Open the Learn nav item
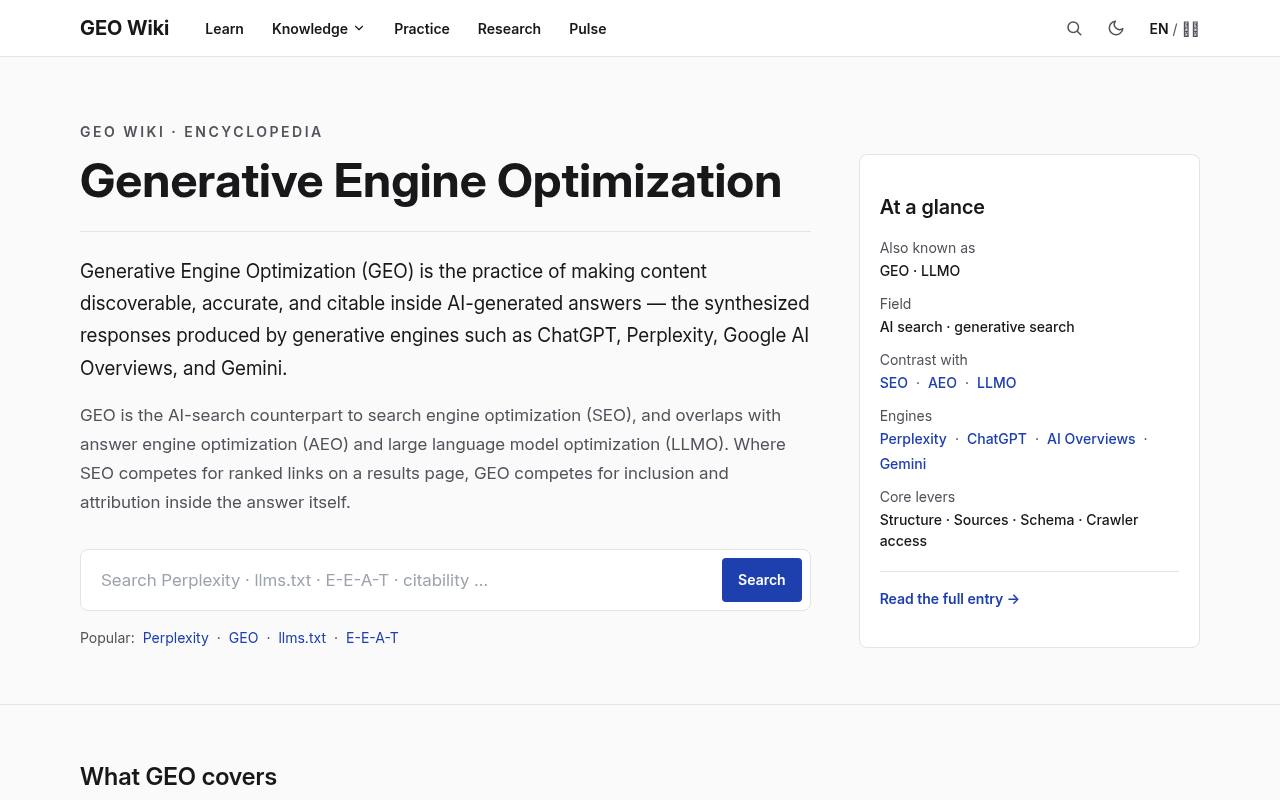 (224, 29)
